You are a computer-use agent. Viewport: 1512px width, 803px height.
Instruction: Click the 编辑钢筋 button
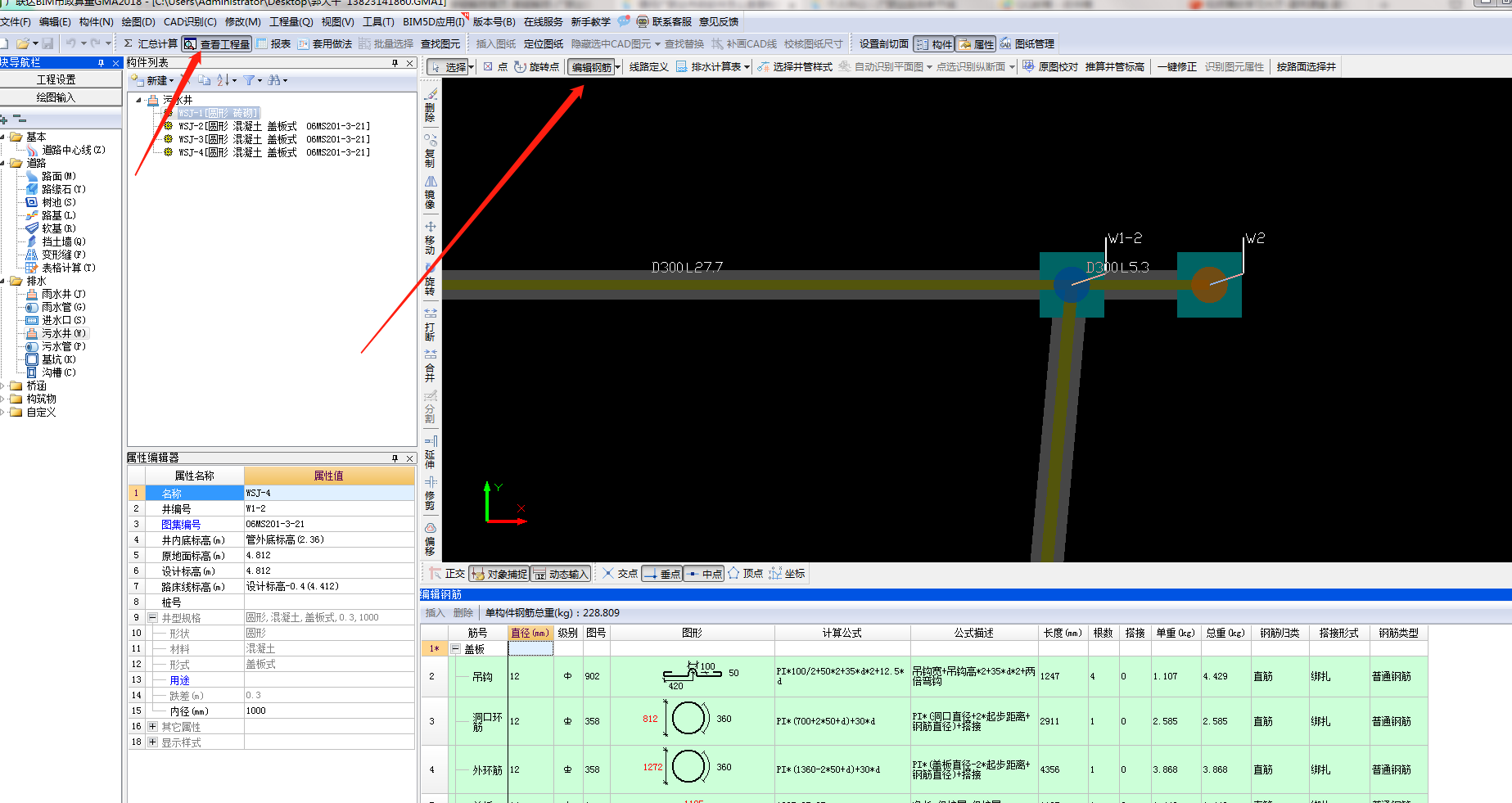tap(591, 67)
